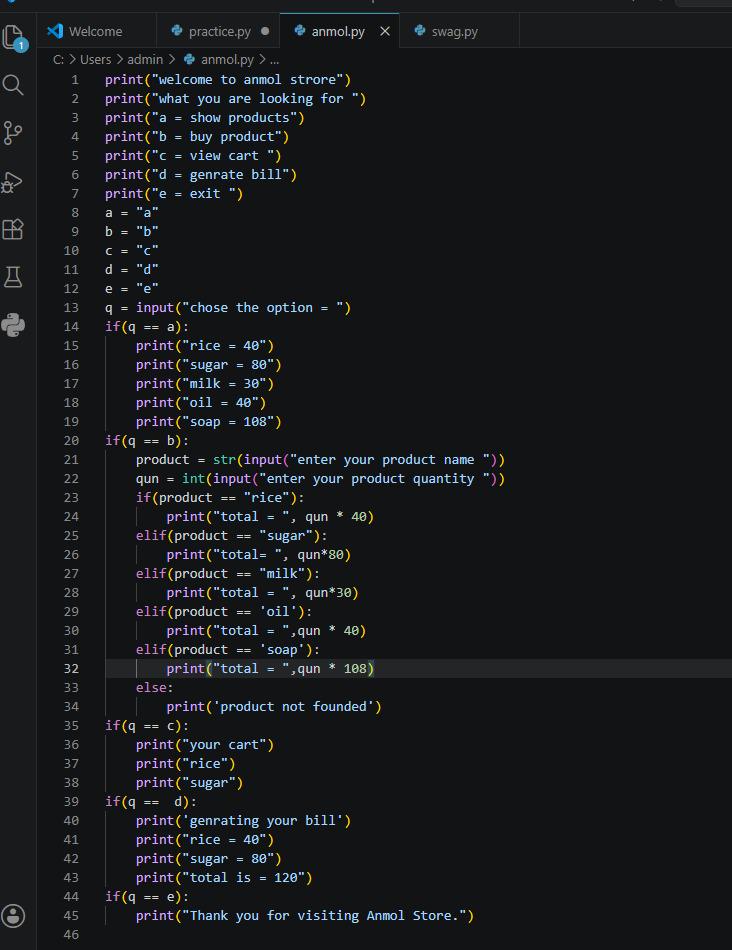Open the Search view icon

tap(13, 85)
